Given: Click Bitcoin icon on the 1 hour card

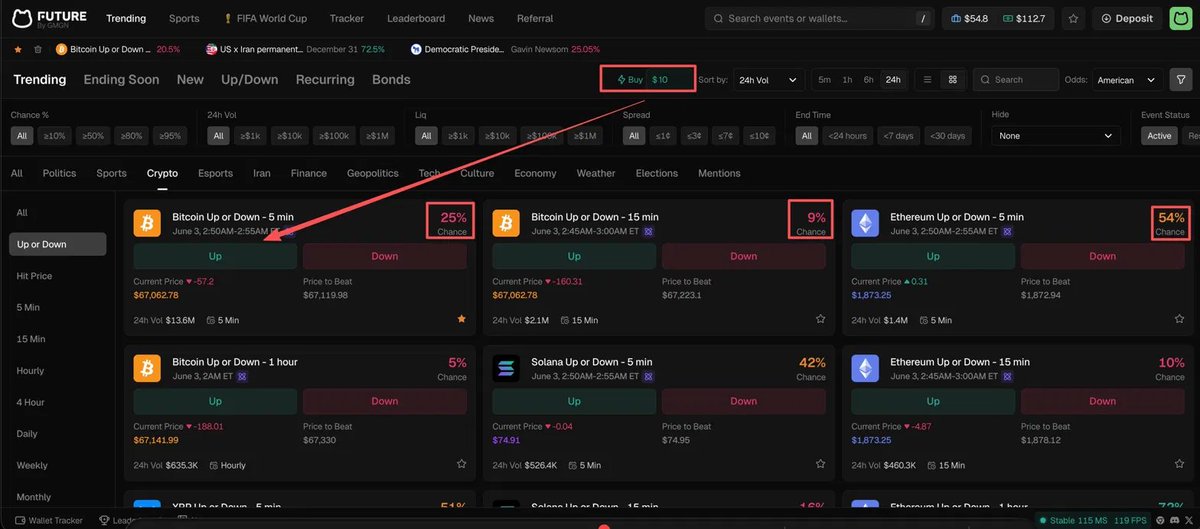Looking at the screenshot, I should [148, 368].
